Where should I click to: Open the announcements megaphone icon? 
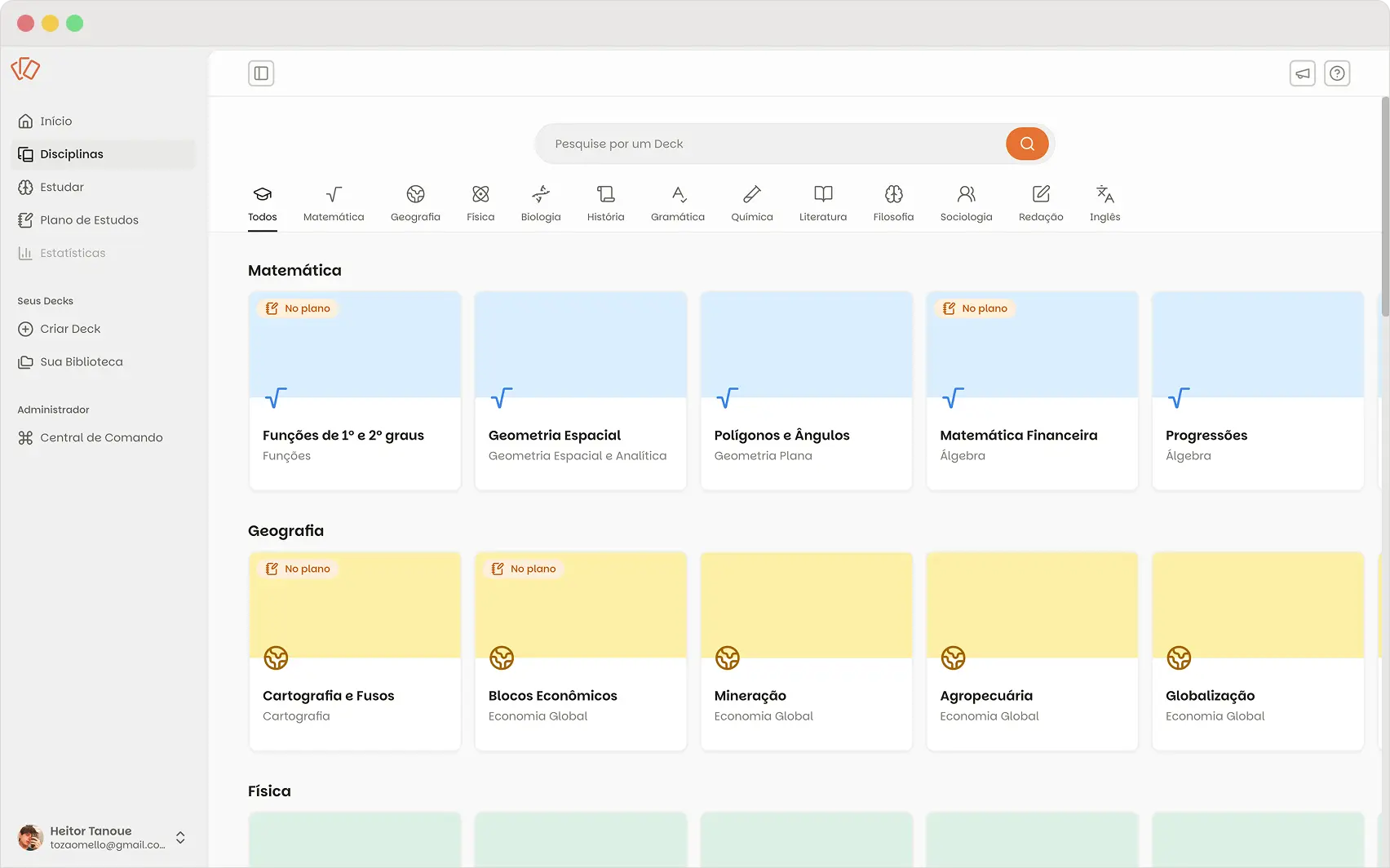(x=1303, y=73)
